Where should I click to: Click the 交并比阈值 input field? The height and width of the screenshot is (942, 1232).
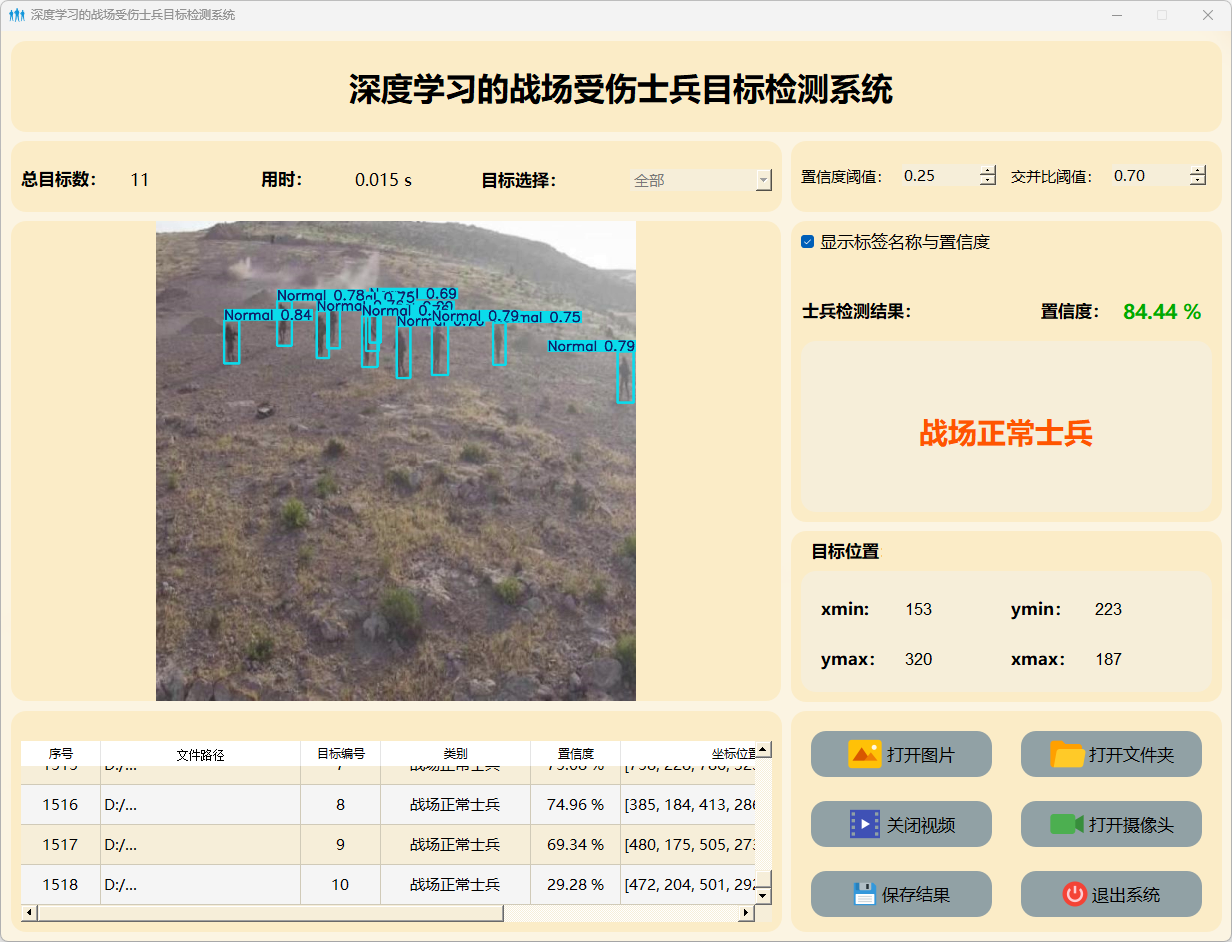click(1148, 176)
